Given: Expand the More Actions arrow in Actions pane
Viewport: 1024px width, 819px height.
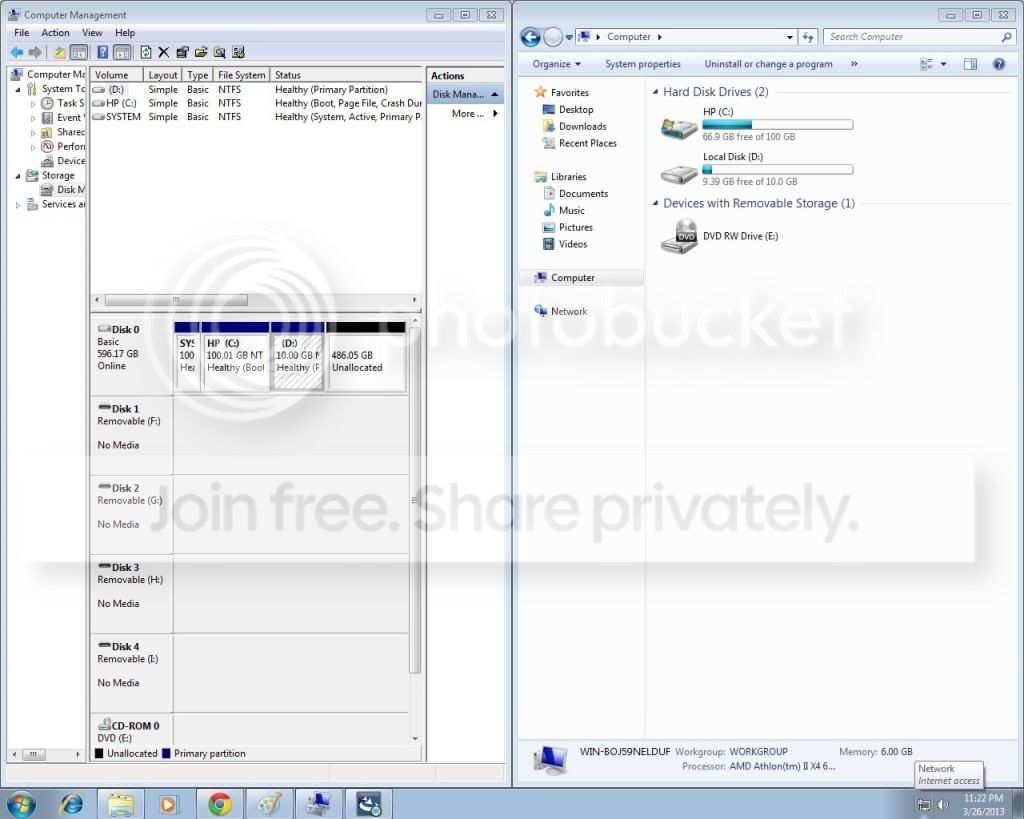Looking at the screenshot, I should click(495, 114).
